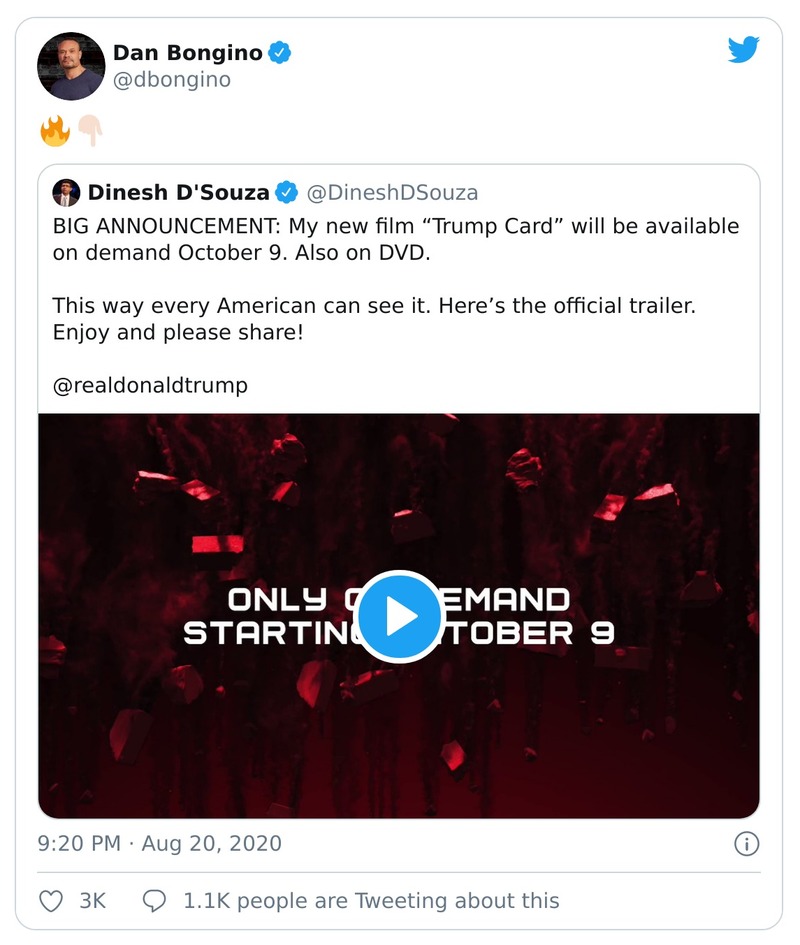Click the reply speech bubble icon

pos(154,901)
